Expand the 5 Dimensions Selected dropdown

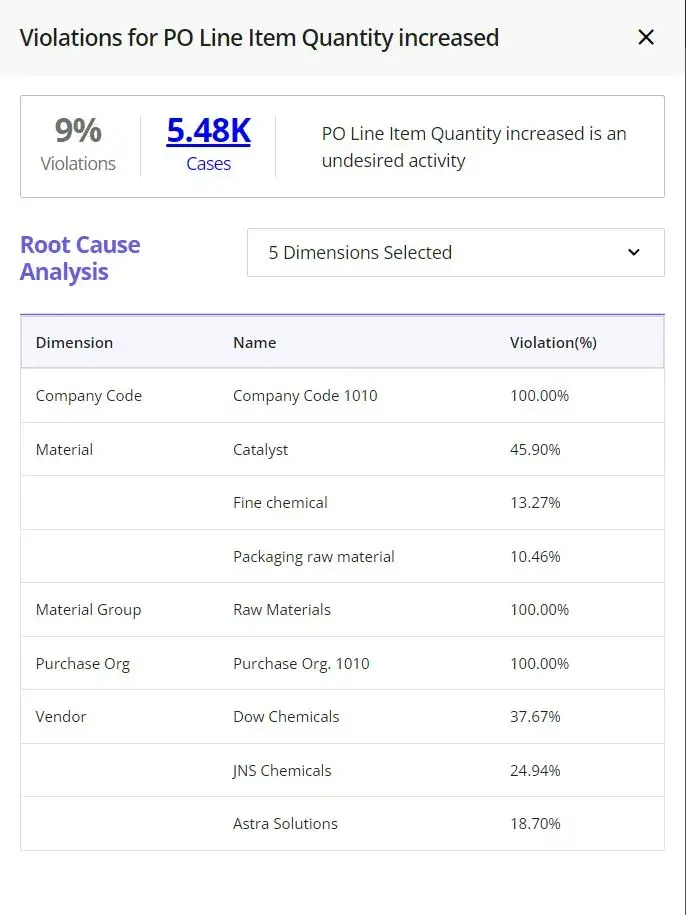456,253
